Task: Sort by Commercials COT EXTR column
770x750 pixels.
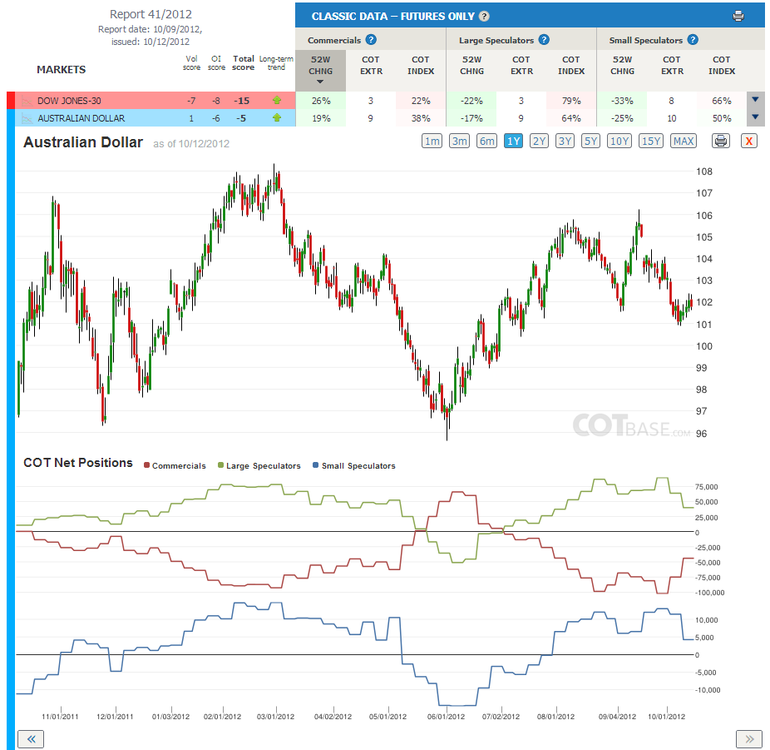Action: tap(371, 65)
